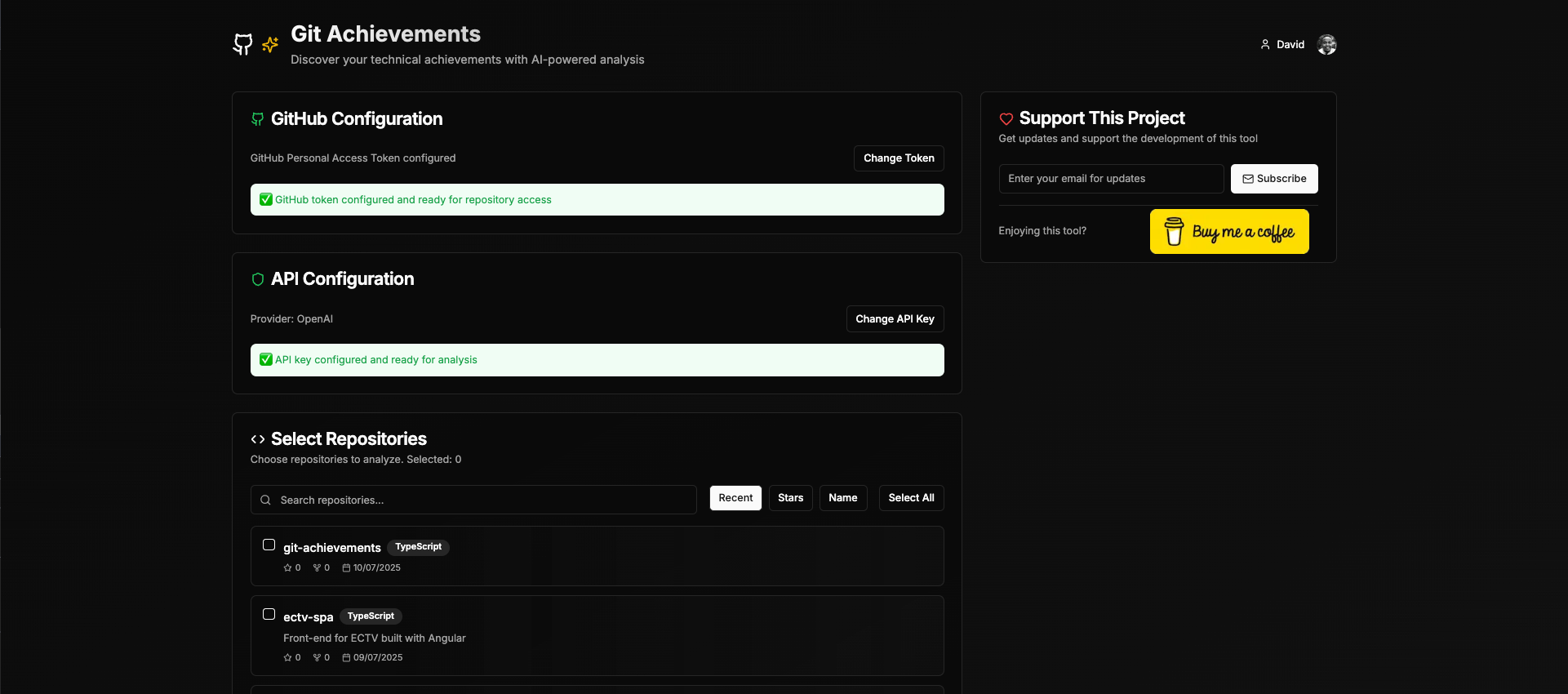Click the 09/07/2025 date text
This screenshot has width=1568, height=694.
[x=378, y=657]
